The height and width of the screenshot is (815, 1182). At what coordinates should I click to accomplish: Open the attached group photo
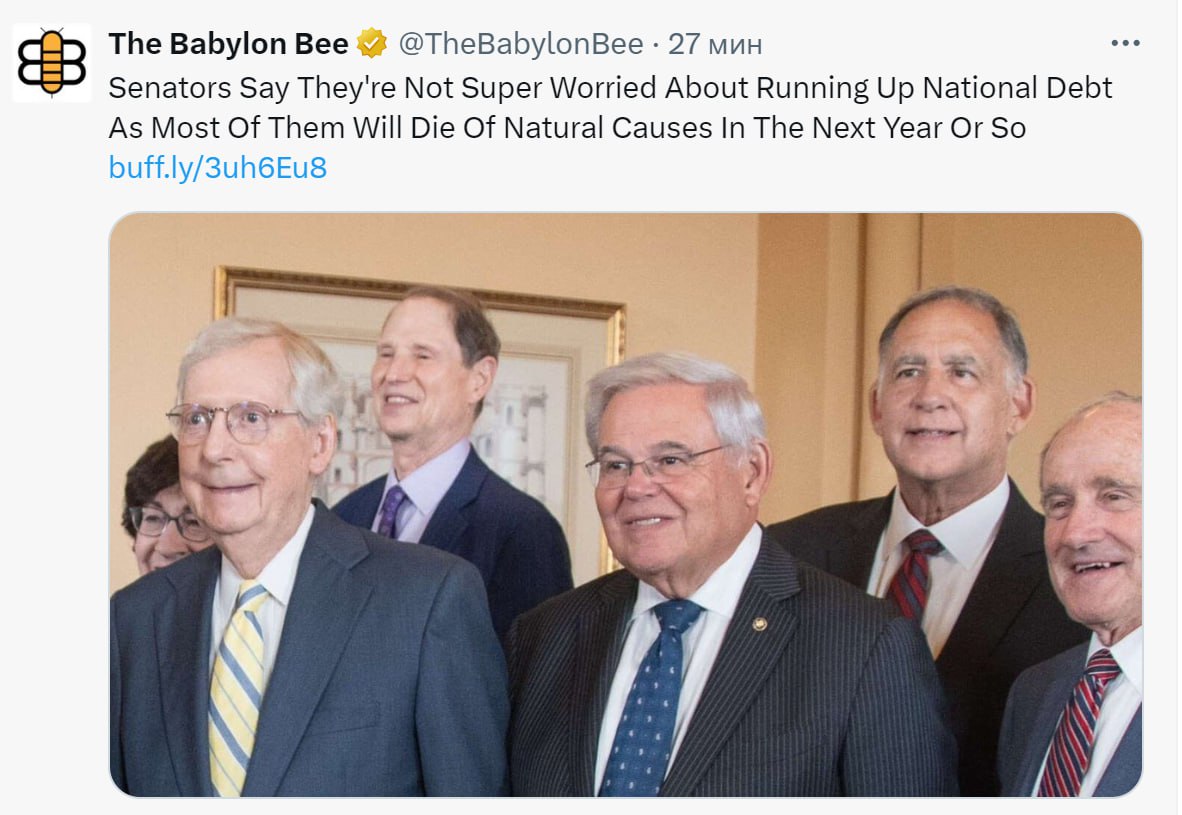coord(626,504)
